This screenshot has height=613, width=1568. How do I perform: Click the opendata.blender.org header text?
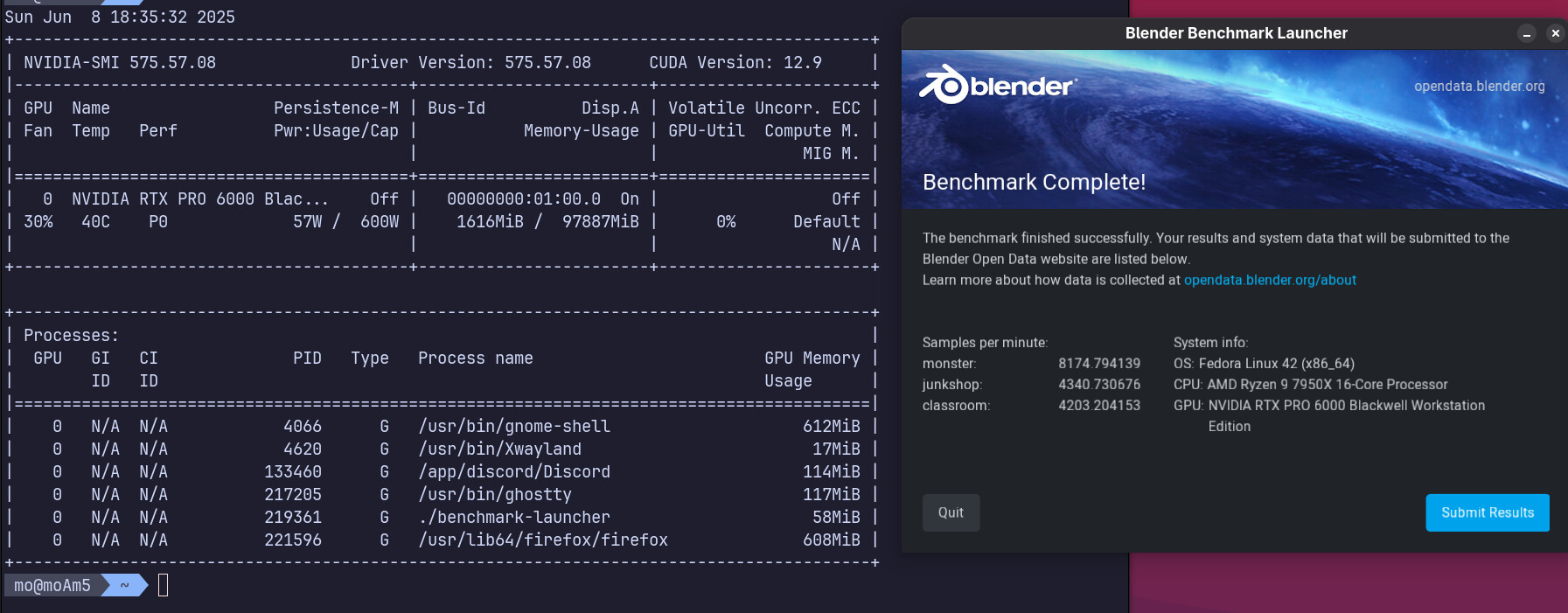(x=1479, y=86)
